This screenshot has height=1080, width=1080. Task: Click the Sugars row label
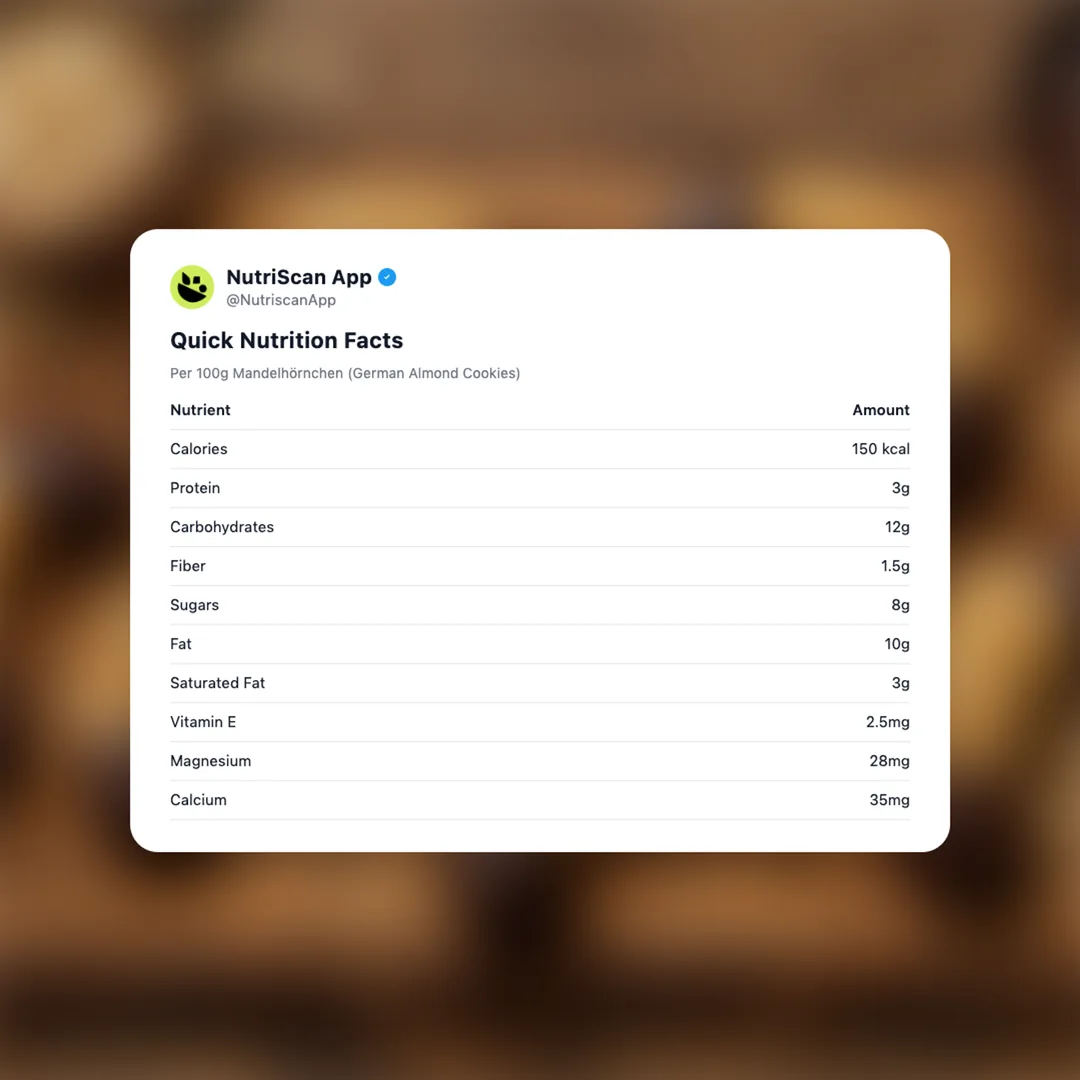coord(194,605)
